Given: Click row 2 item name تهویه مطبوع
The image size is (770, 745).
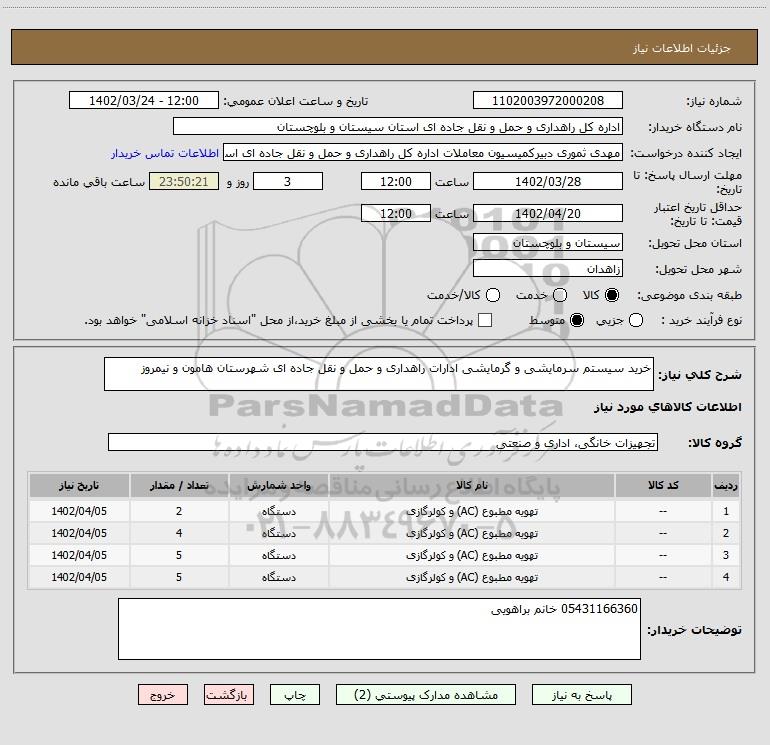Looking at the screenshot, I should 472,533.
